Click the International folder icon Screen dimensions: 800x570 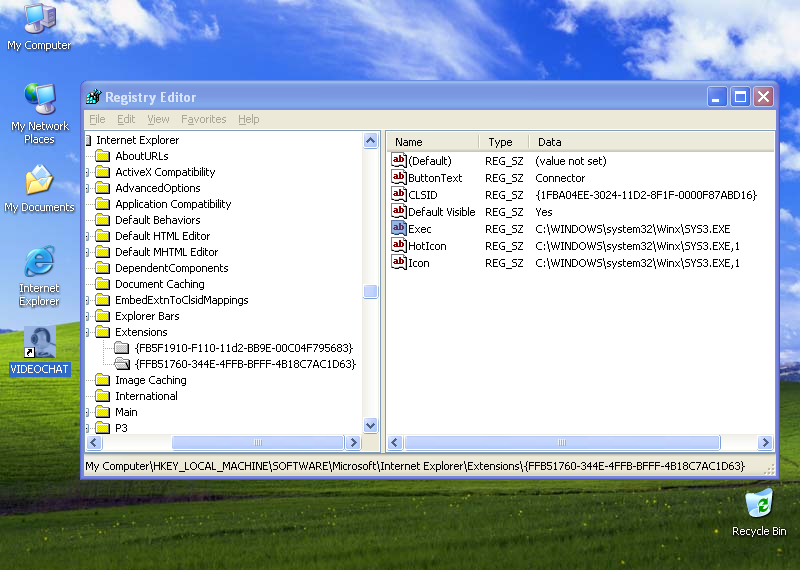coord(103,395)
